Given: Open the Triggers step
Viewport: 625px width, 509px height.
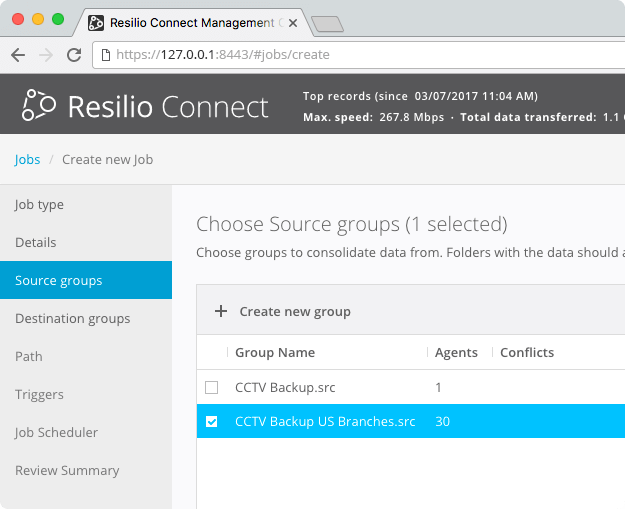Looking at the screenshot, I should click(86, 394).
